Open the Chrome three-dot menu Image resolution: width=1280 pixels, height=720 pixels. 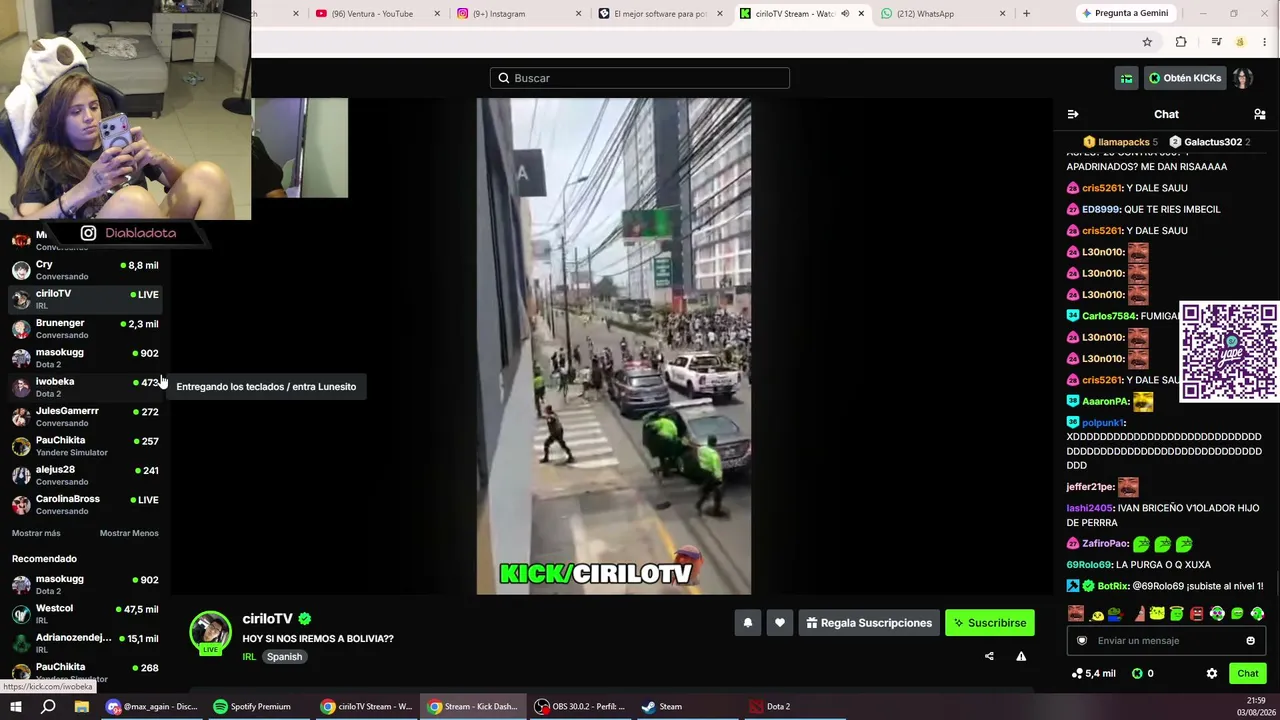(x=1265, y=42)
